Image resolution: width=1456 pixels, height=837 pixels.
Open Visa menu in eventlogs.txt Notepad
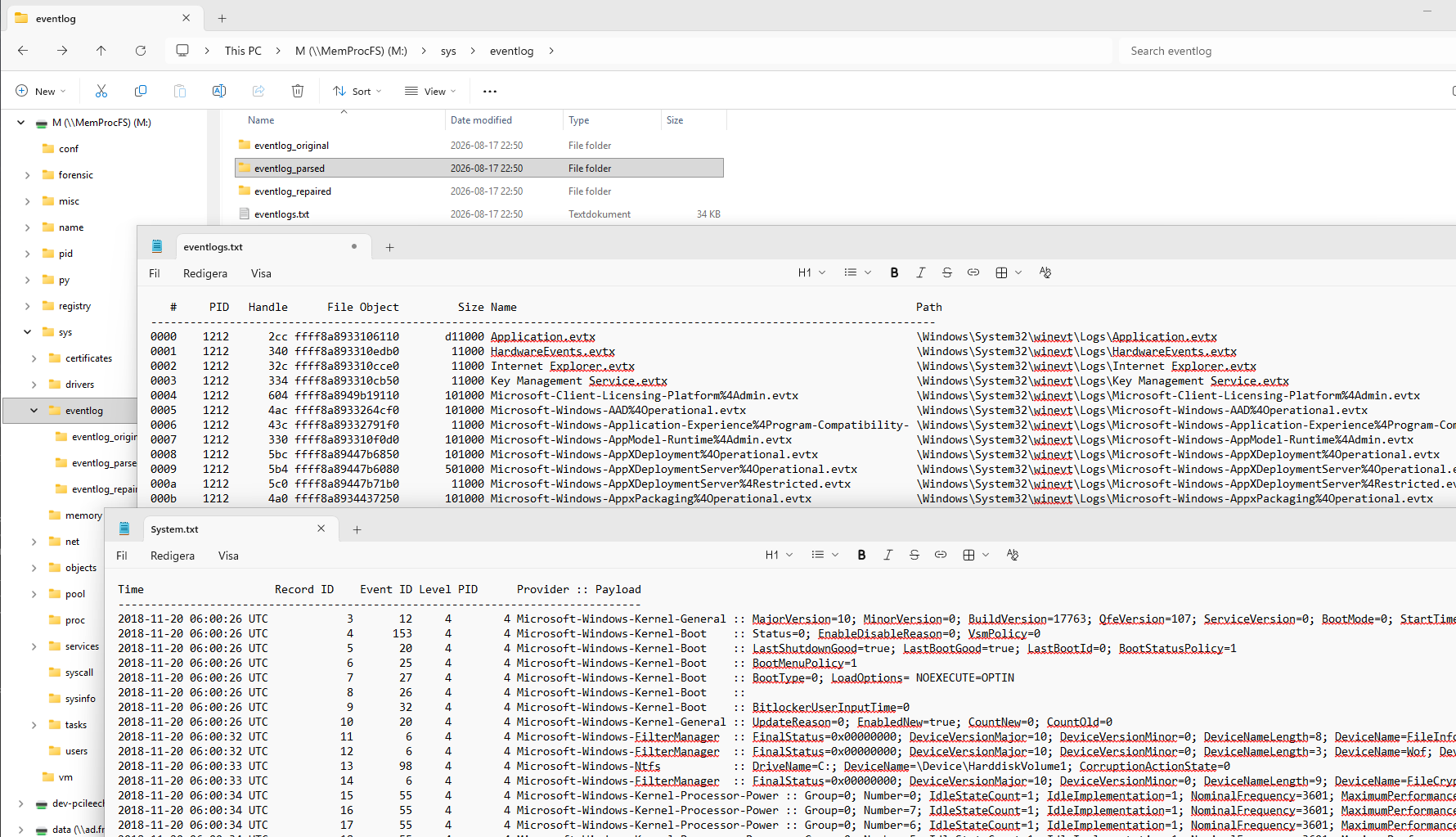(261, 273)
